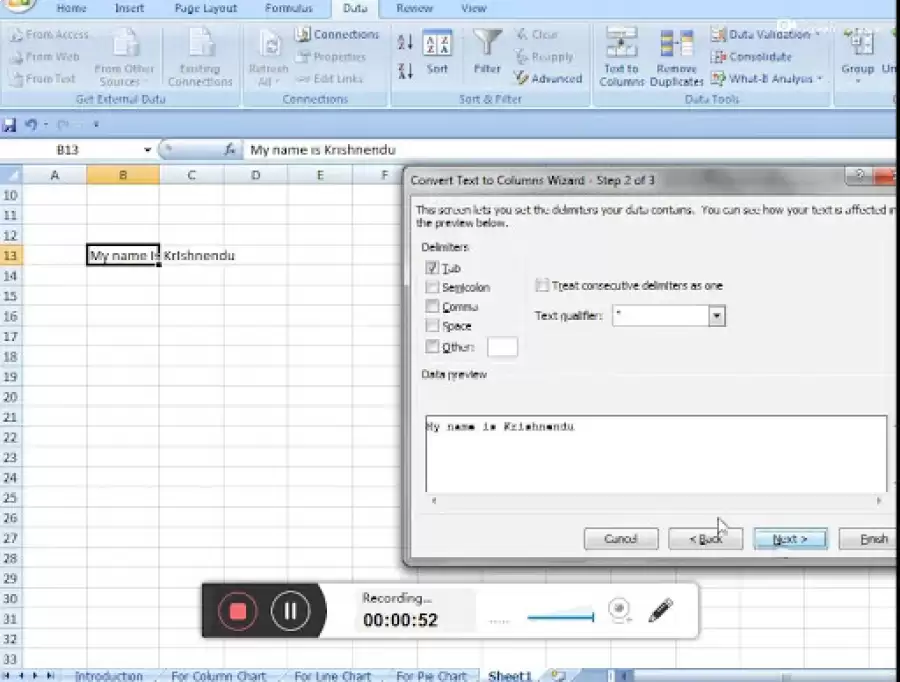Image resolution: width=900 pixels, height=682 pixels.
Task: Switch to the Formulas ribbon tab
Action: pos(289,8)
